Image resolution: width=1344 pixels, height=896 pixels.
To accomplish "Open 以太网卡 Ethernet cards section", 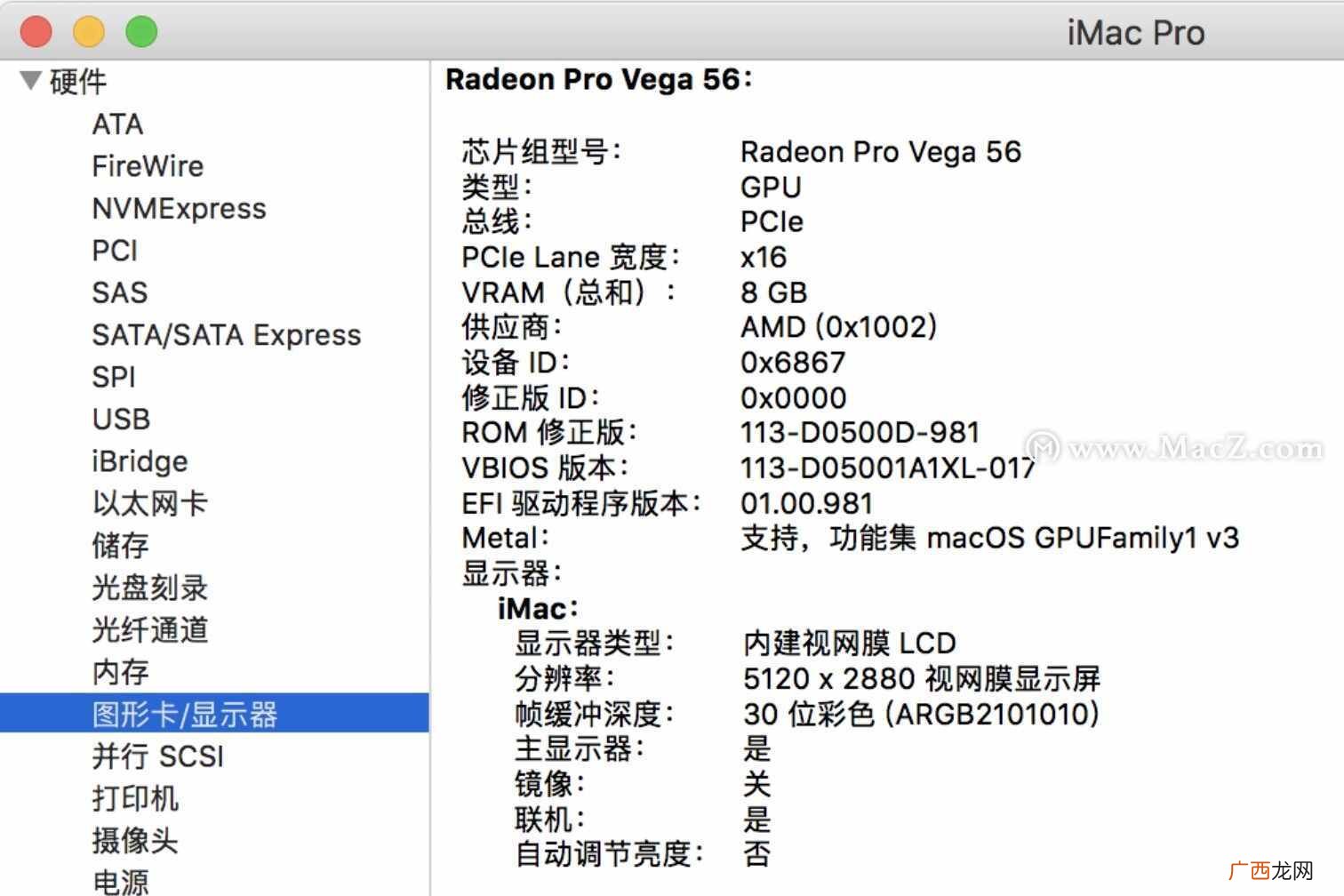I will (149, 503).
